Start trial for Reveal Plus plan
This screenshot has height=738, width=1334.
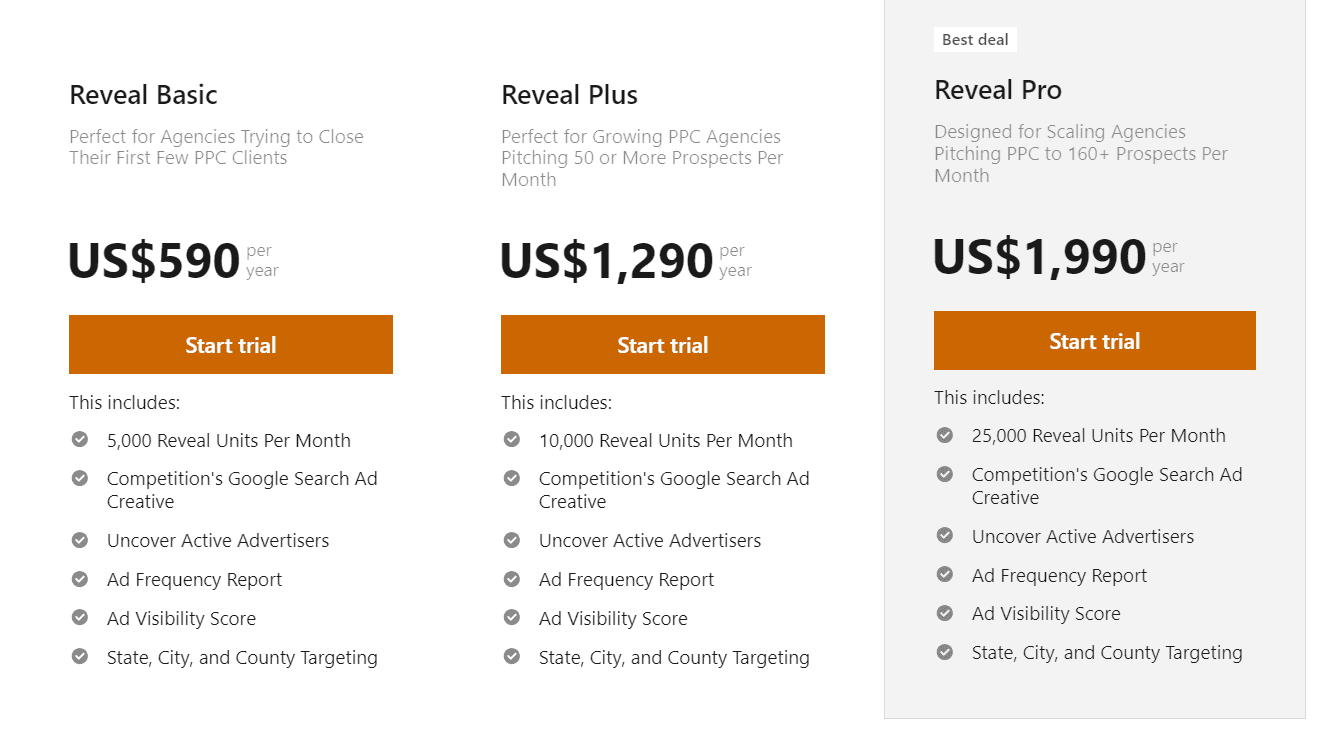(663, 344)
